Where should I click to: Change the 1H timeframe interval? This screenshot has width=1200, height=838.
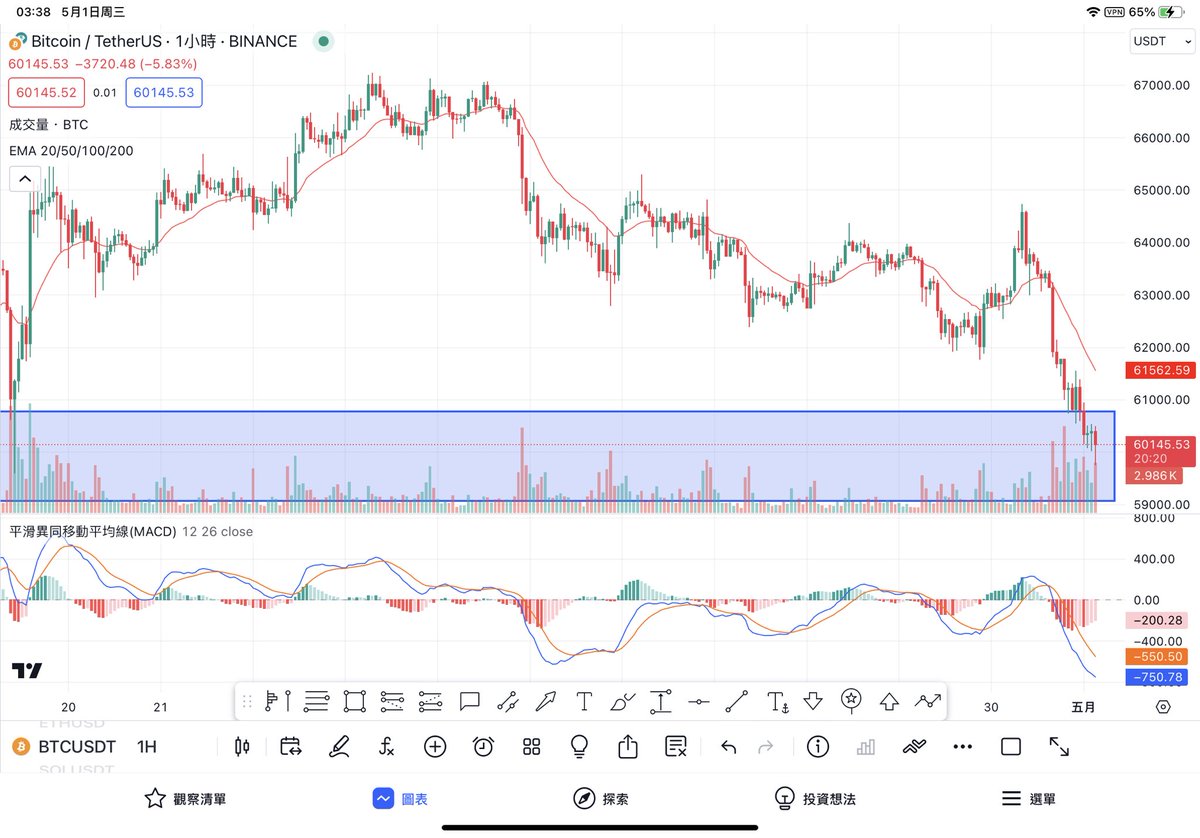(x=147, y=747)
